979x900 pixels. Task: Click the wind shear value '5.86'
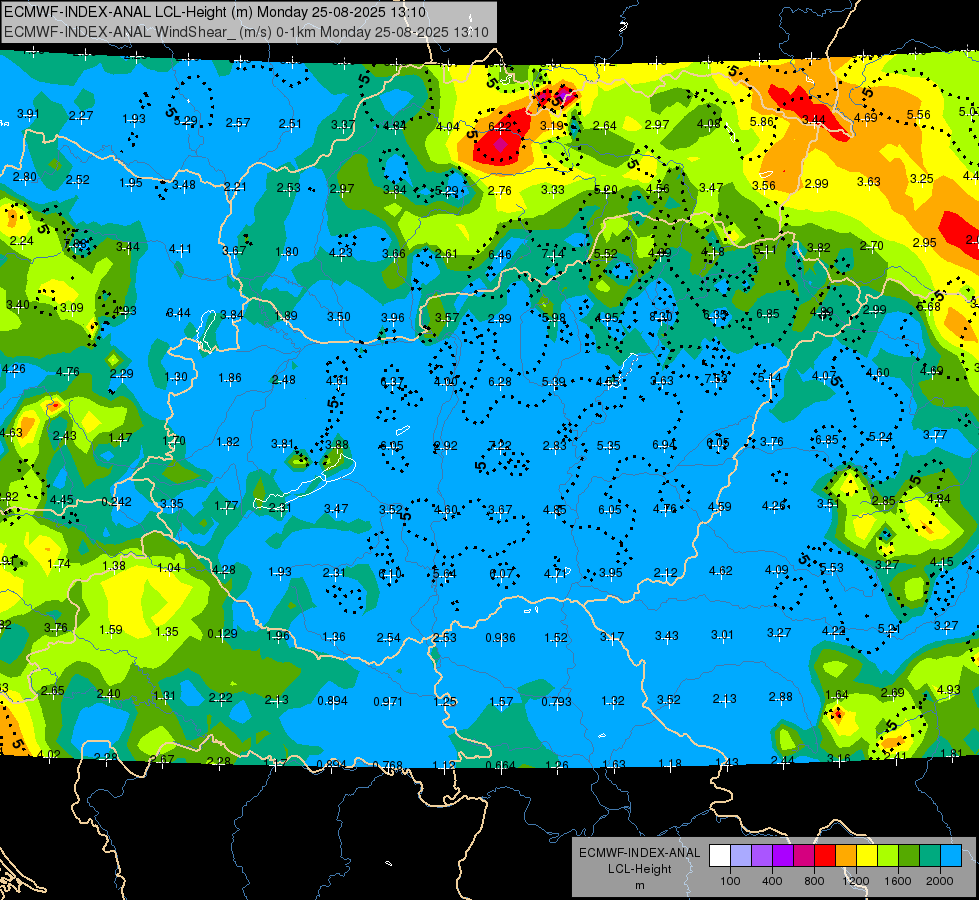762,122
